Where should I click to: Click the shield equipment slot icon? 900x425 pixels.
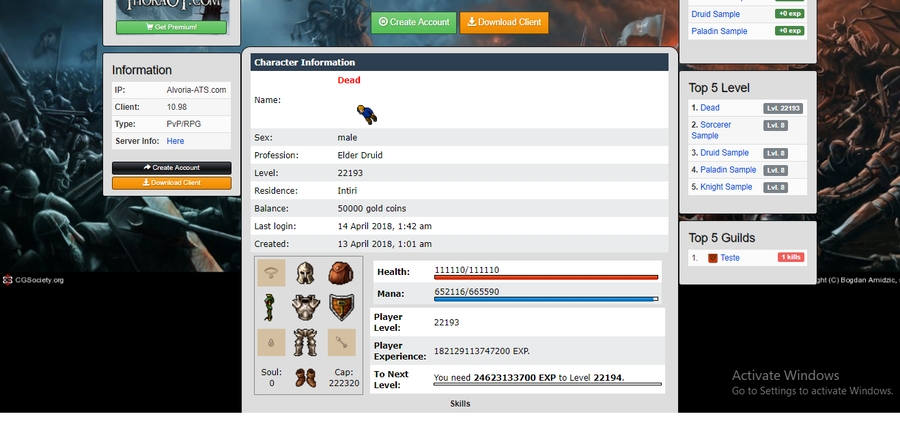click(341, 308)
